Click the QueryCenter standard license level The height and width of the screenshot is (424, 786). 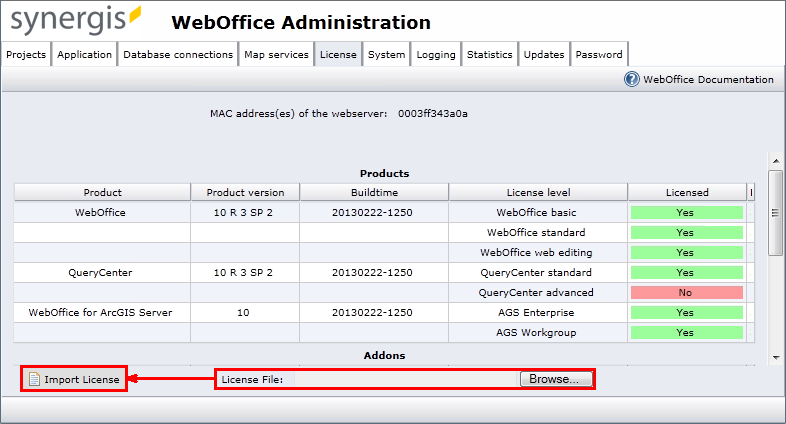(x=536, y=273)
